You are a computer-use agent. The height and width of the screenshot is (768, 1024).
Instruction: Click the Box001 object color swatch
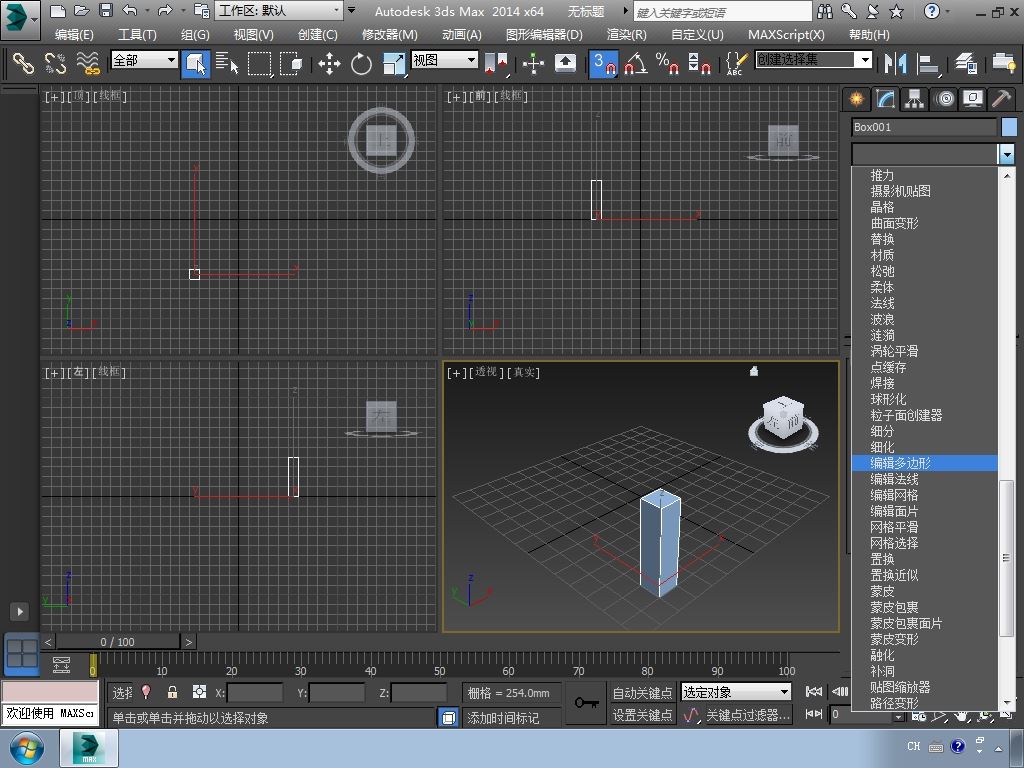click(x=1008, y=127)
